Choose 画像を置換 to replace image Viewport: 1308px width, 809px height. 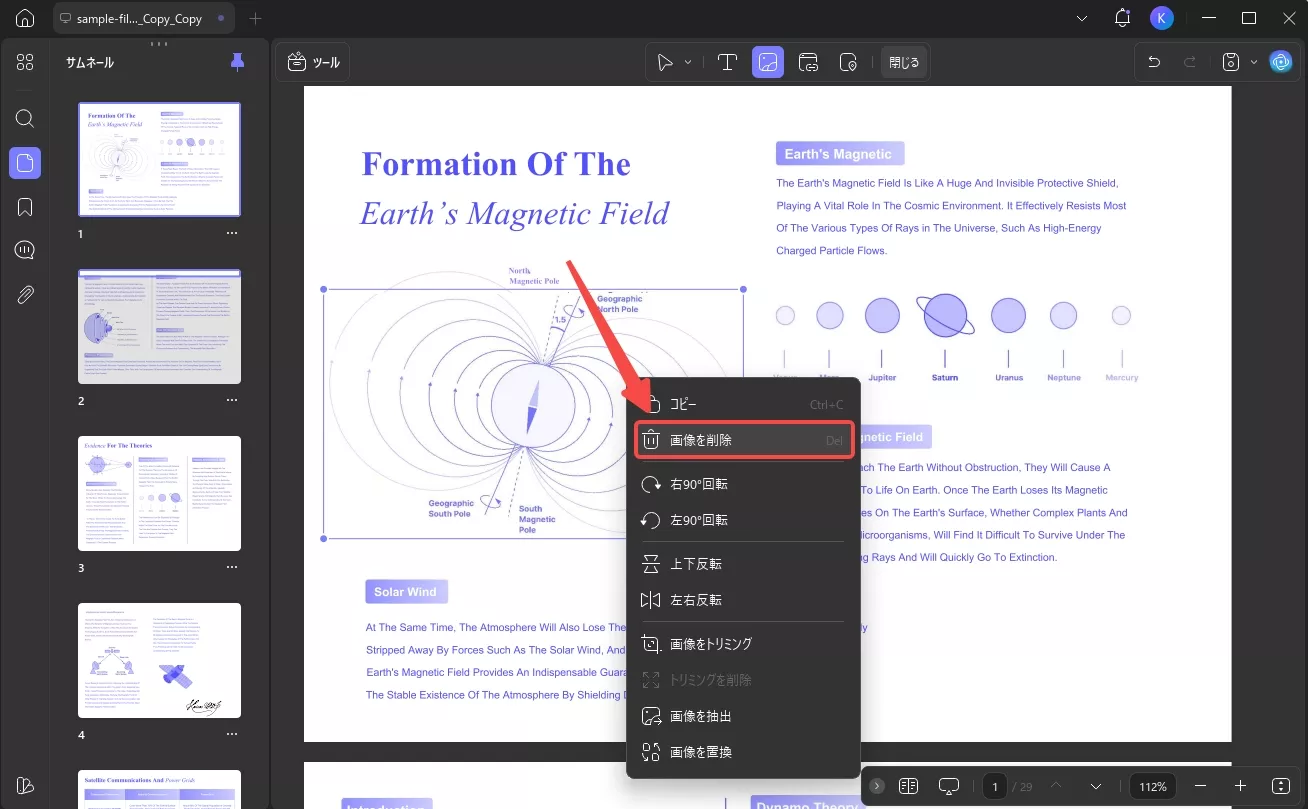pyautogui.click(x=743, y=752)
